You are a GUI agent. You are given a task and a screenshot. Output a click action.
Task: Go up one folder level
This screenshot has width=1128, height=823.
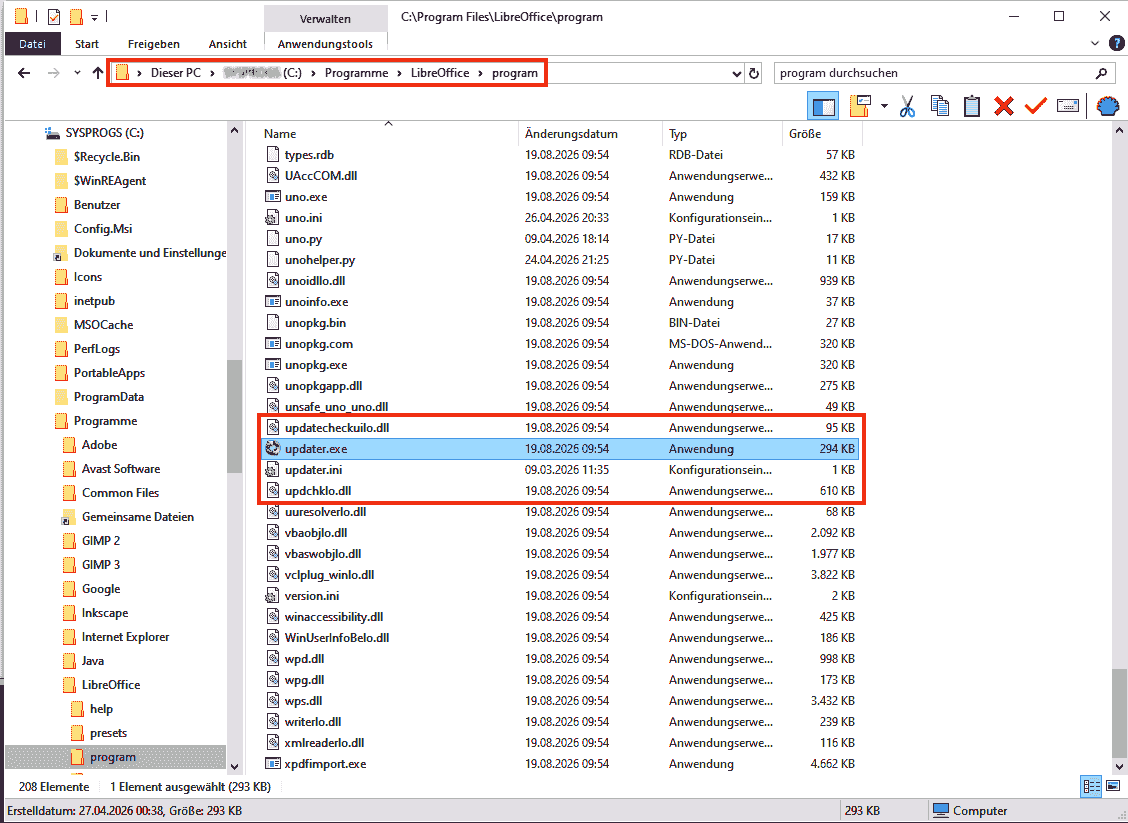(98, 73)
